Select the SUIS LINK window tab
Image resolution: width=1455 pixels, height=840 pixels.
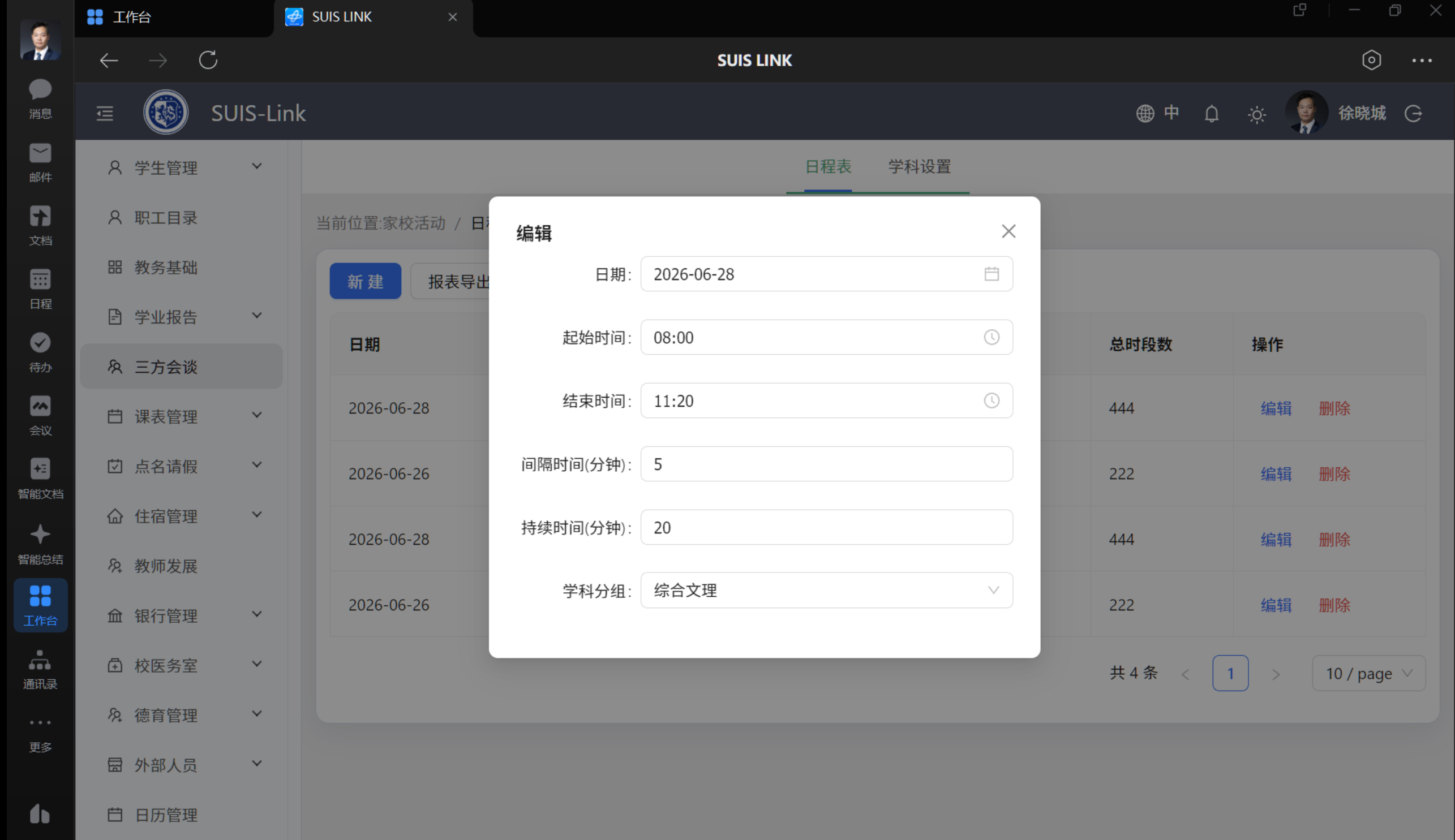tap(372, 18)
